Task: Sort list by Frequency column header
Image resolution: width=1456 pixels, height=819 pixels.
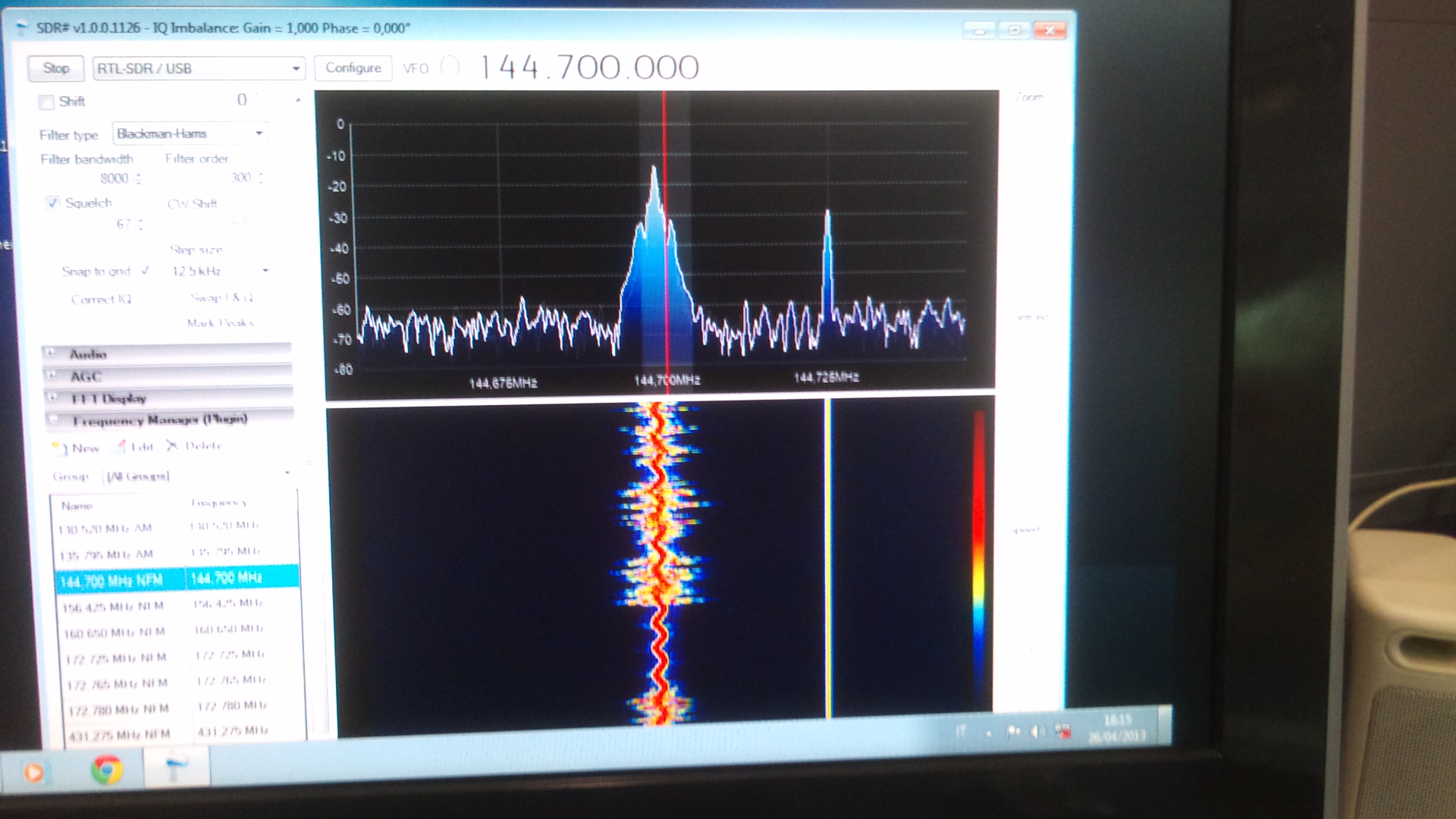Action: coord(218,503)
